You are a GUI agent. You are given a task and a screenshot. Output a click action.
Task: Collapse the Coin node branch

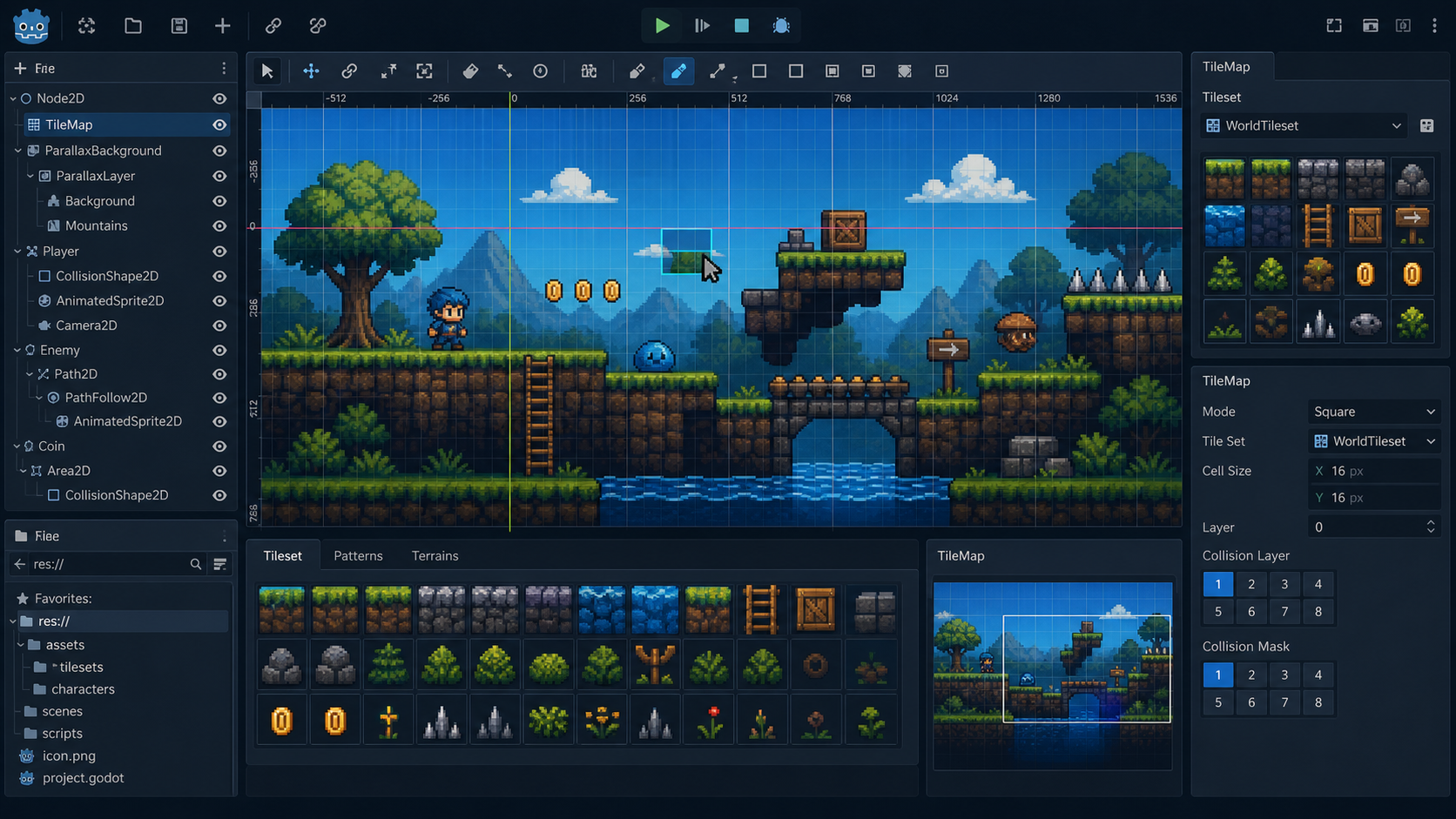tap(17, 446)
